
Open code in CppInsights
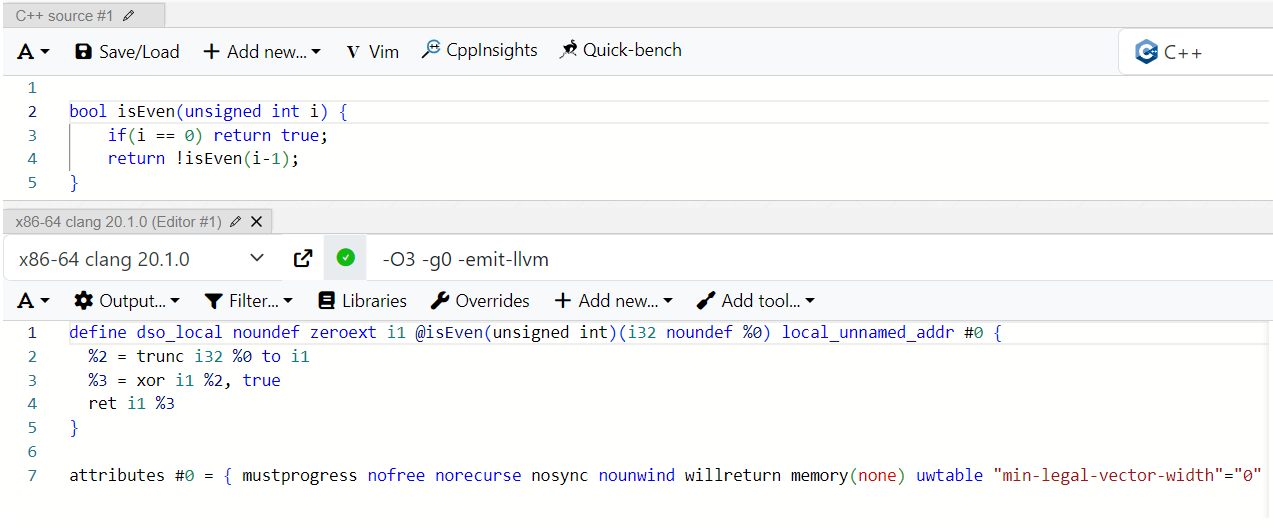pos(479,50)
